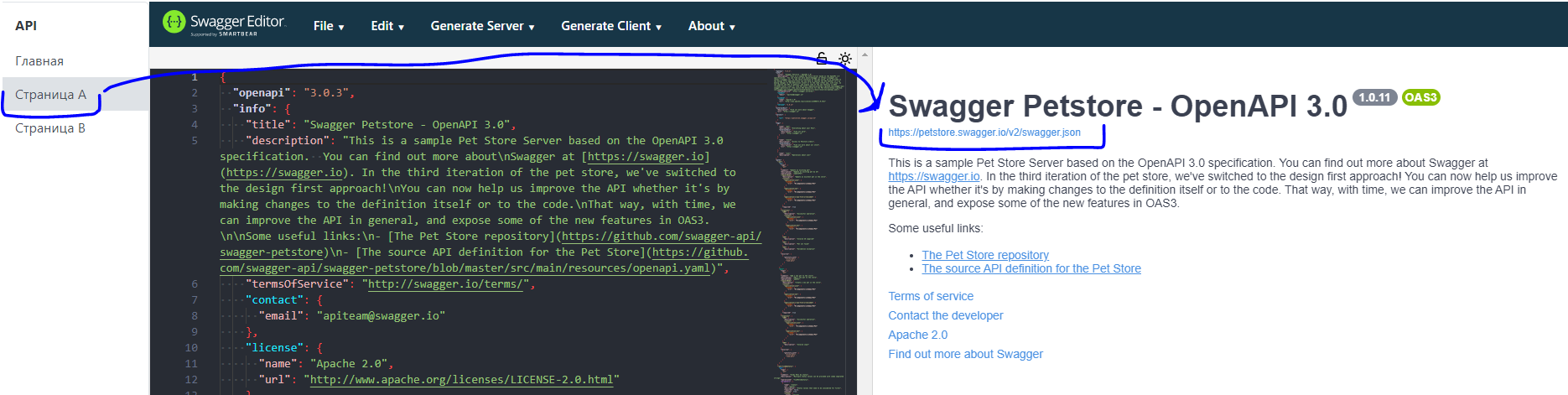The height and width of the screenshot is (395, 1568).
Task: Follow the https://swagger.io link in the description
Action: pyautogui.click(x=934, y=176)
